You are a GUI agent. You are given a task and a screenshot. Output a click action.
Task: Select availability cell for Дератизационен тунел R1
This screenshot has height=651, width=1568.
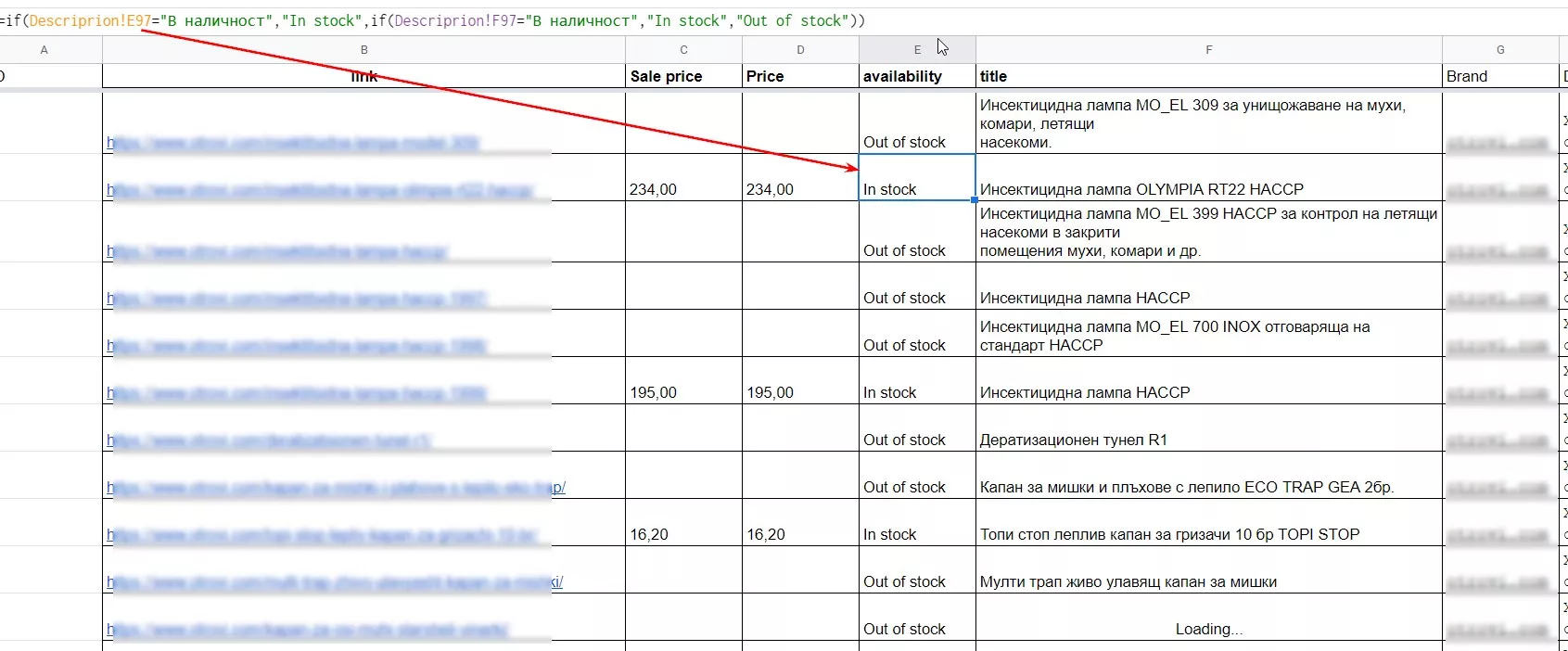pos(917,428)
